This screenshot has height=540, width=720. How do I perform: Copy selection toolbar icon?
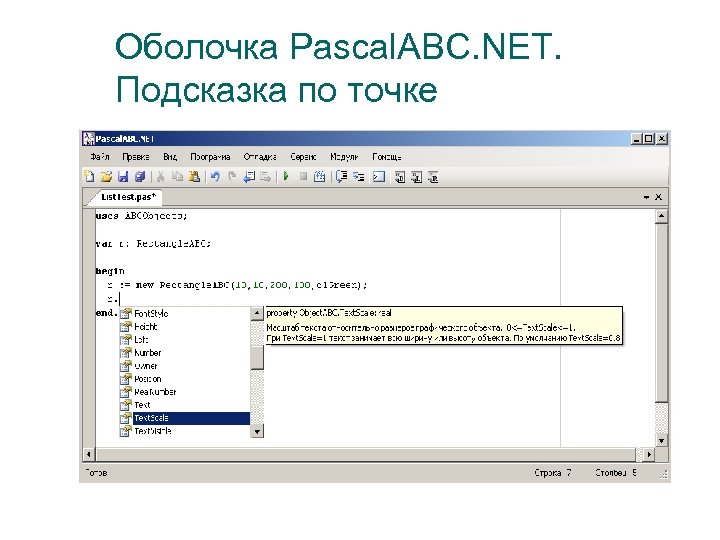177,176
